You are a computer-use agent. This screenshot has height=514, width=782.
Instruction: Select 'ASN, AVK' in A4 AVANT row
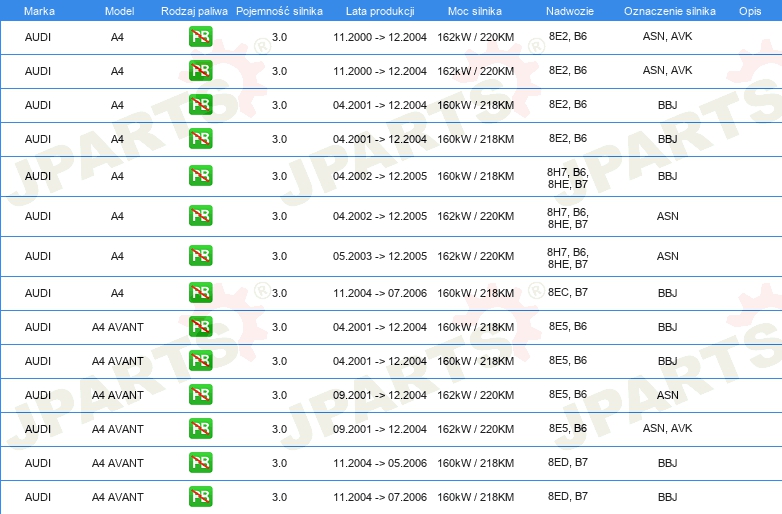[x=667, y=428]
